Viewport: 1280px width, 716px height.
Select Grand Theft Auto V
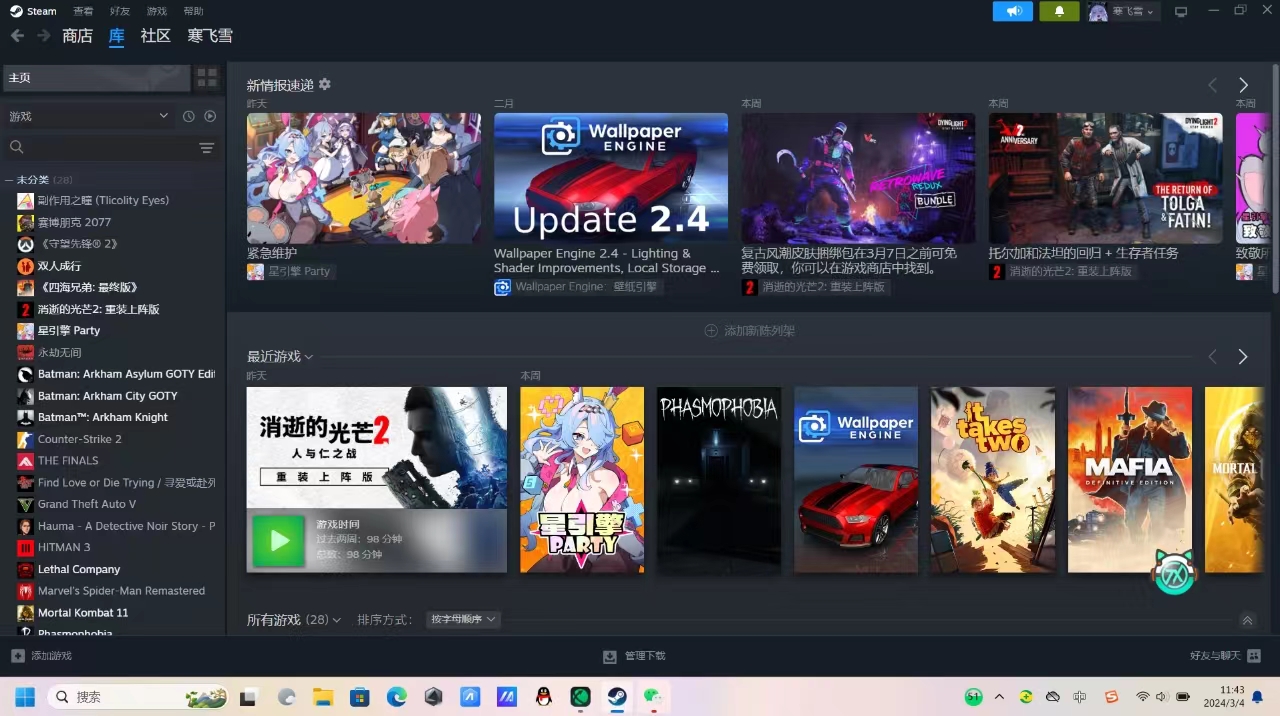[x=86, y=504]
